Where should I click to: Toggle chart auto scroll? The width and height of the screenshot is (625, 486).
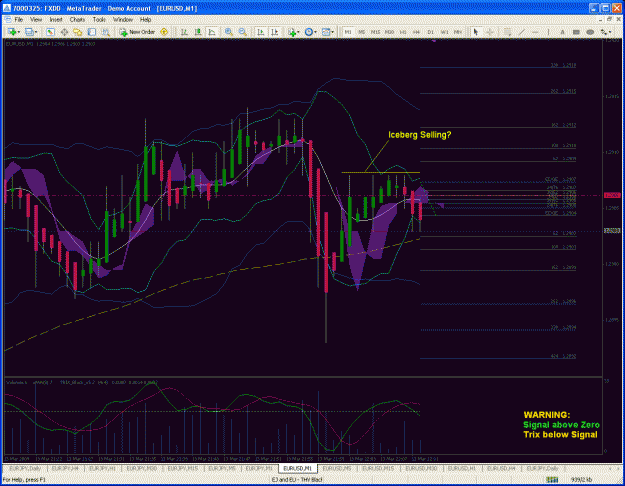(261, 32)
